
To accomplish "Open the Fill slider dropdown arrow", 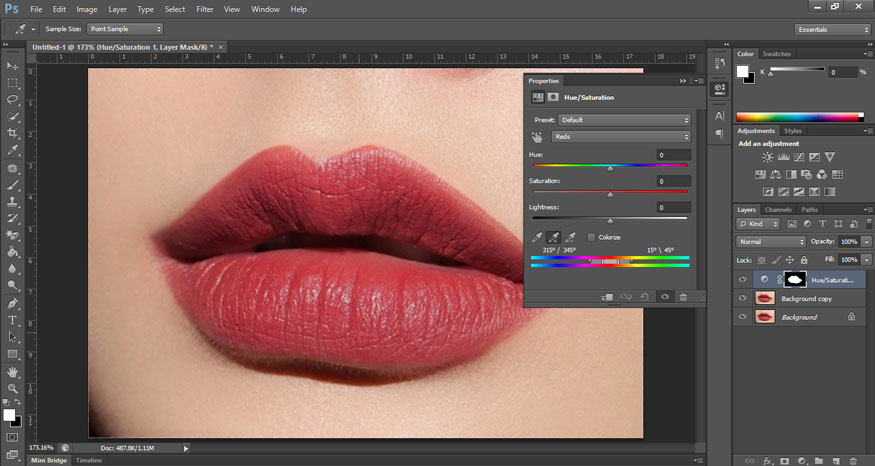I will 867,260.
